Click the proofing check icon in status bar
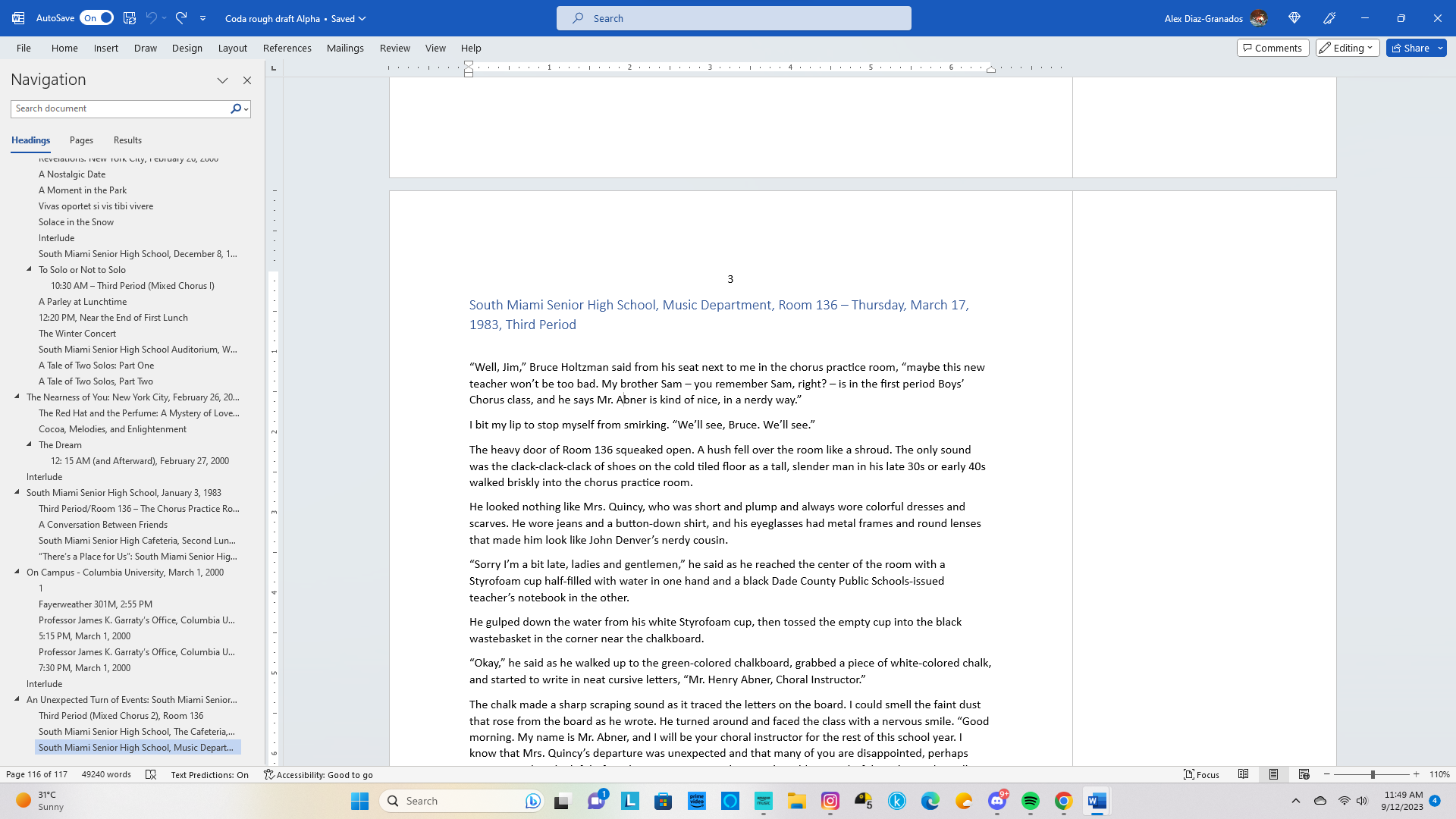The width and height of the screenshot is (1456, 819). click(151, 774)
